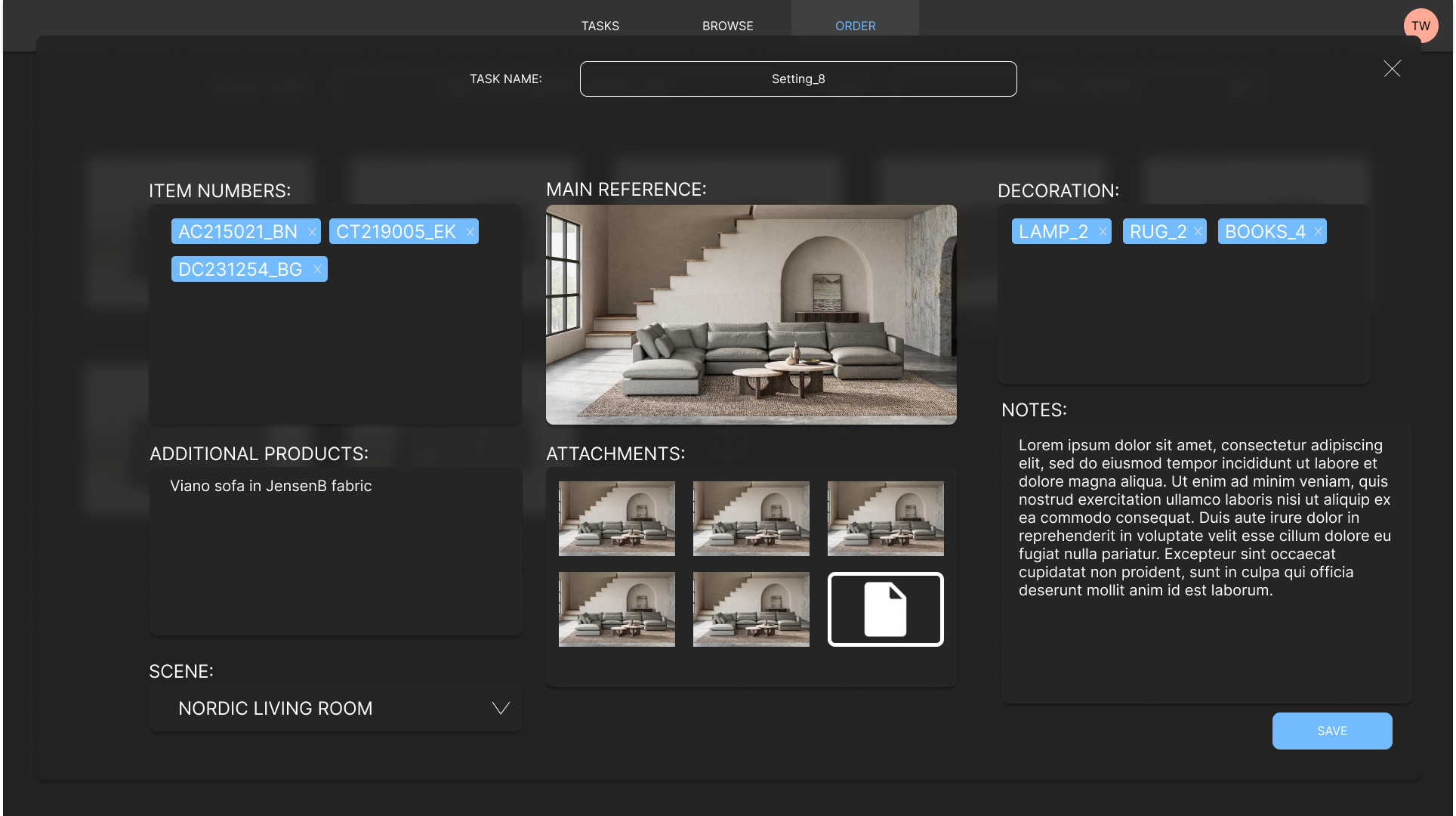Open the TW user avatar
The width and height of the screenshot is (1456, 816).
pos(1421,26)
